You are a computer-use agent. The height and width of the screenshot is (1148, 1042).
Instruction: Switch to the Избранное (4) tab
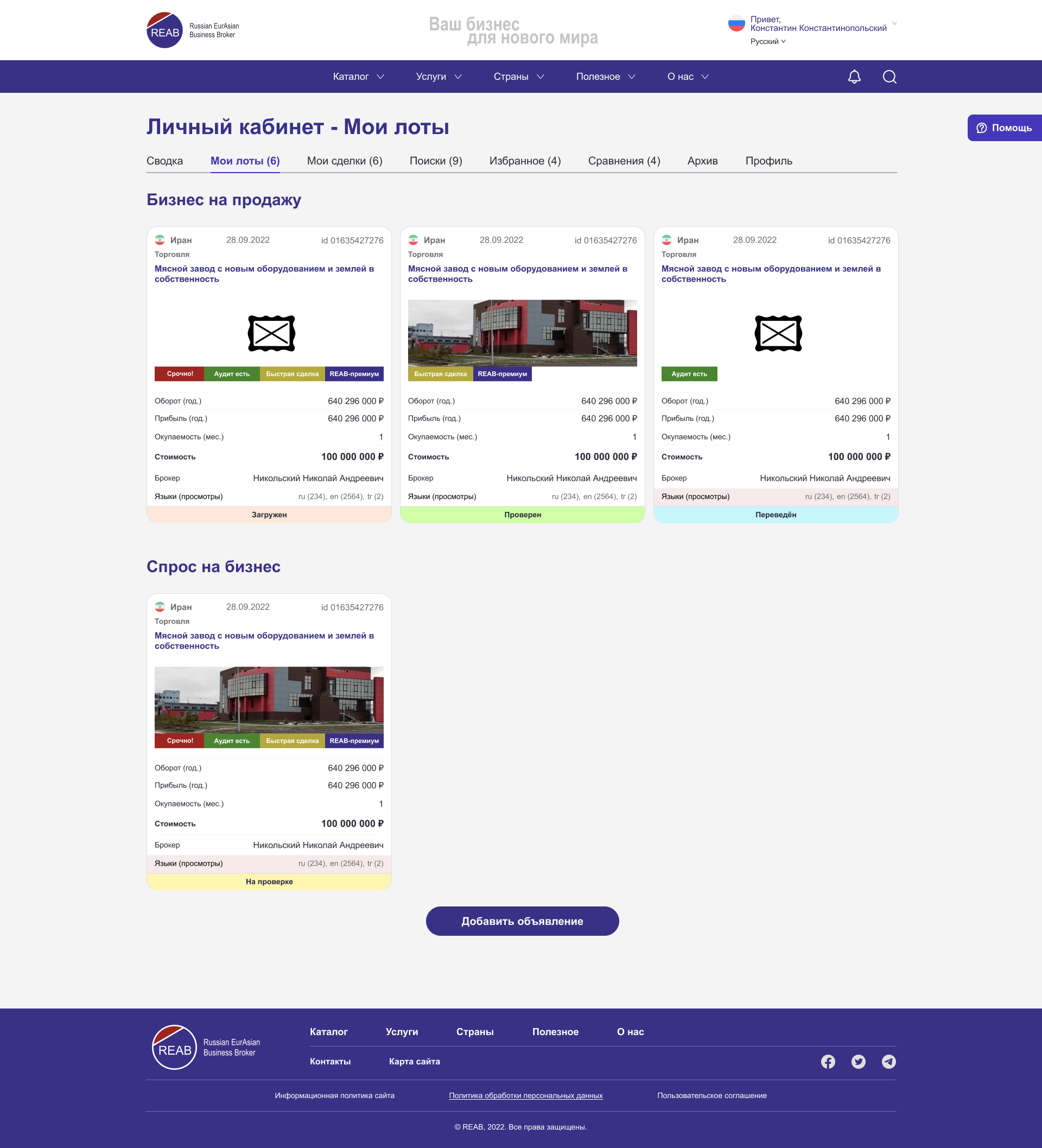coord(525,161)
